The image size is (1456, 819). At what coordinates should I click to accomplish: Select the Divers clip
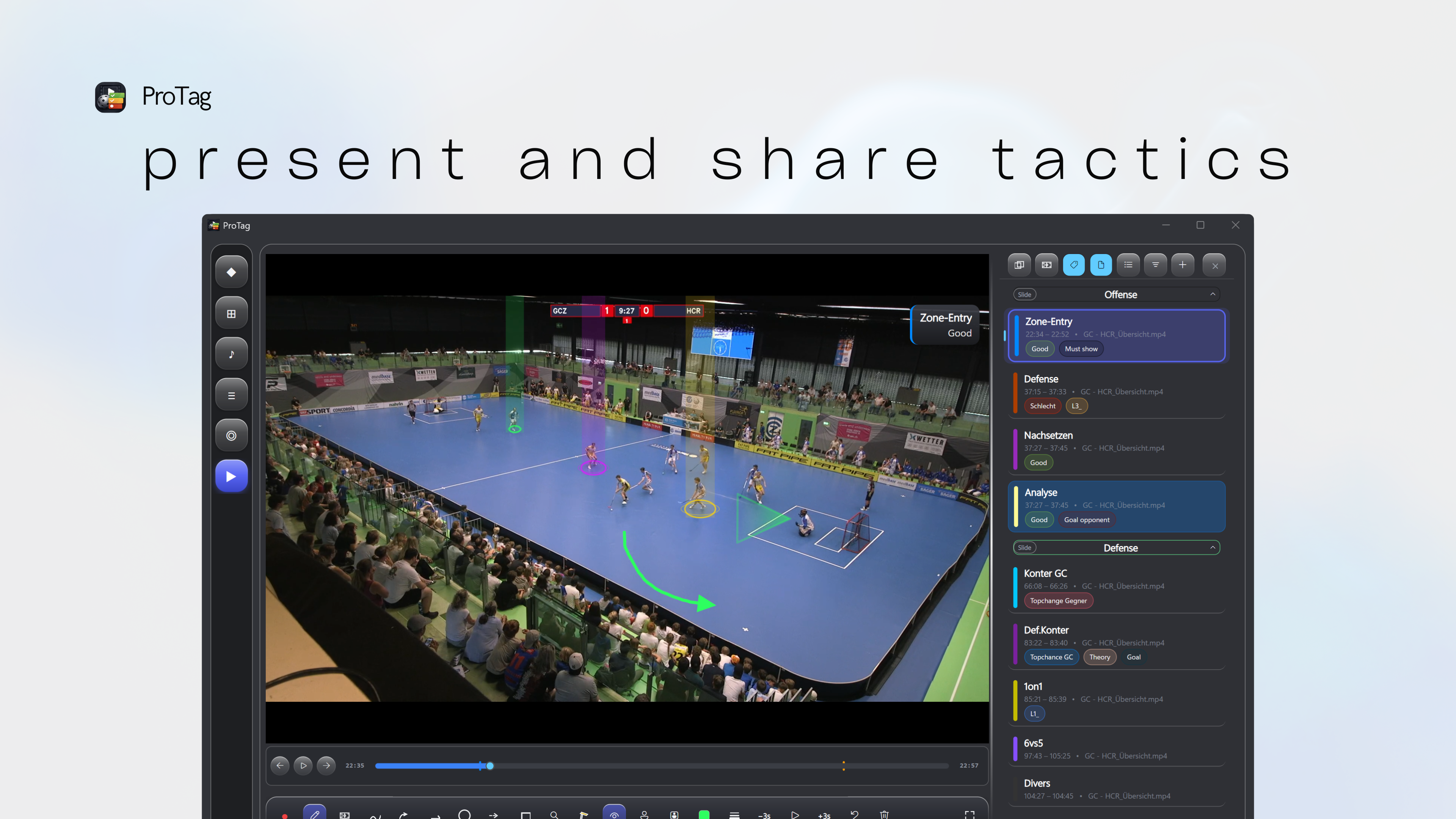[1117, 789]
